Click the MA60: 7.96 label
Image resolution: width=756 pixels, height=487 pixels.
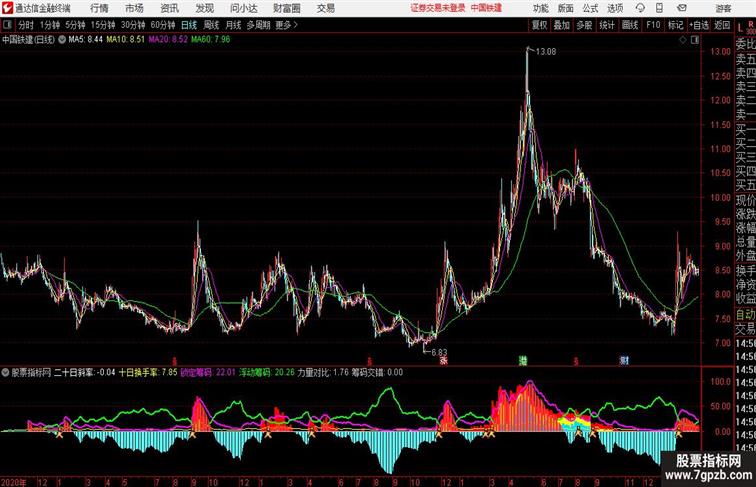pos(211,40)
